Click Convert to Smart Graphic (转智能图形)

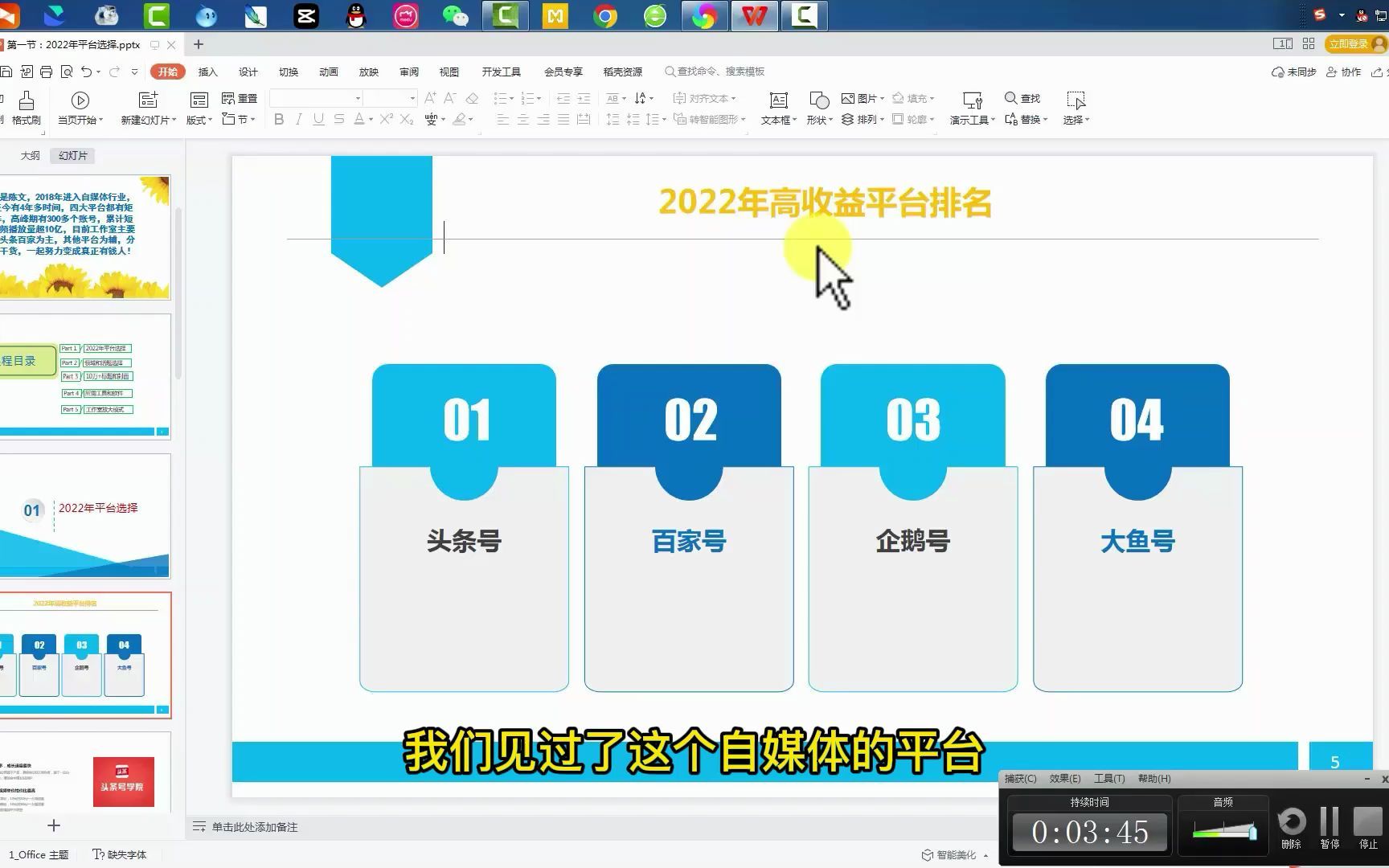tap(709, 119)
